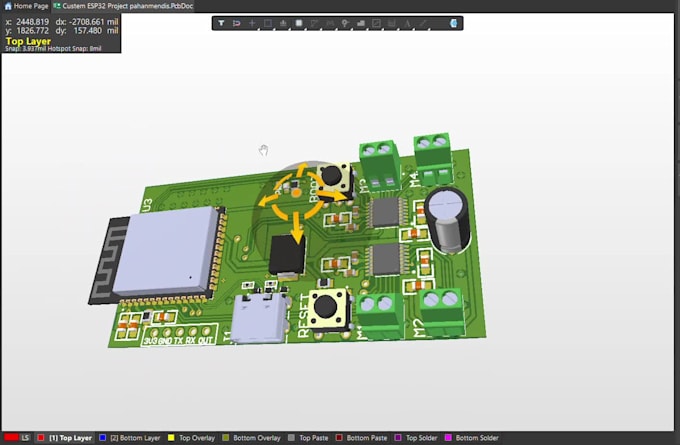Select the upper motor driver IC
Viewport: 680px width, 445px height.
click(386, 213)
